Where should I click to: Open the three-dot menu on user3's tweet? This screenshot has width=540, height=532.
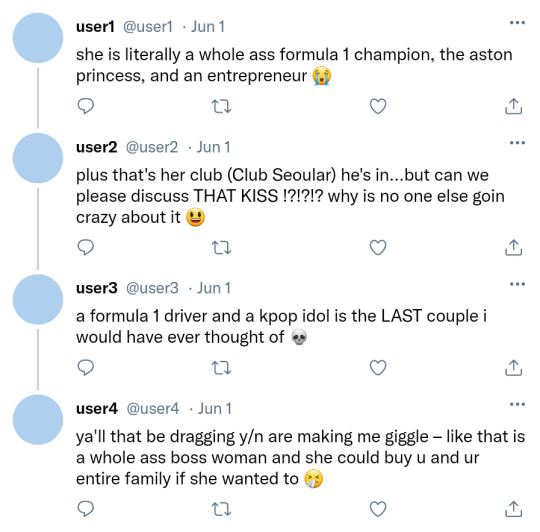tap(517, 284)
